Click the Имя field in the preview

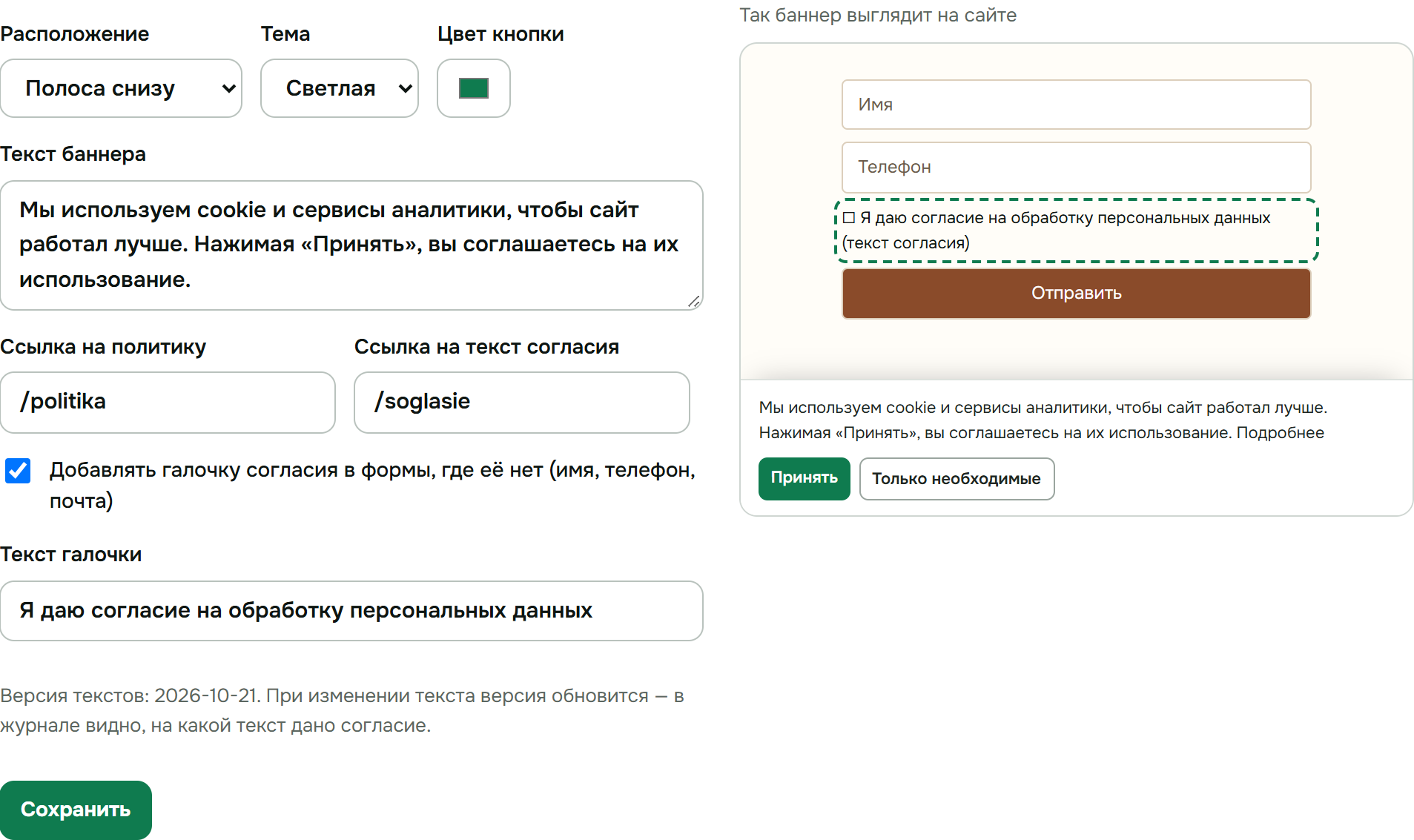point(1076,105)
